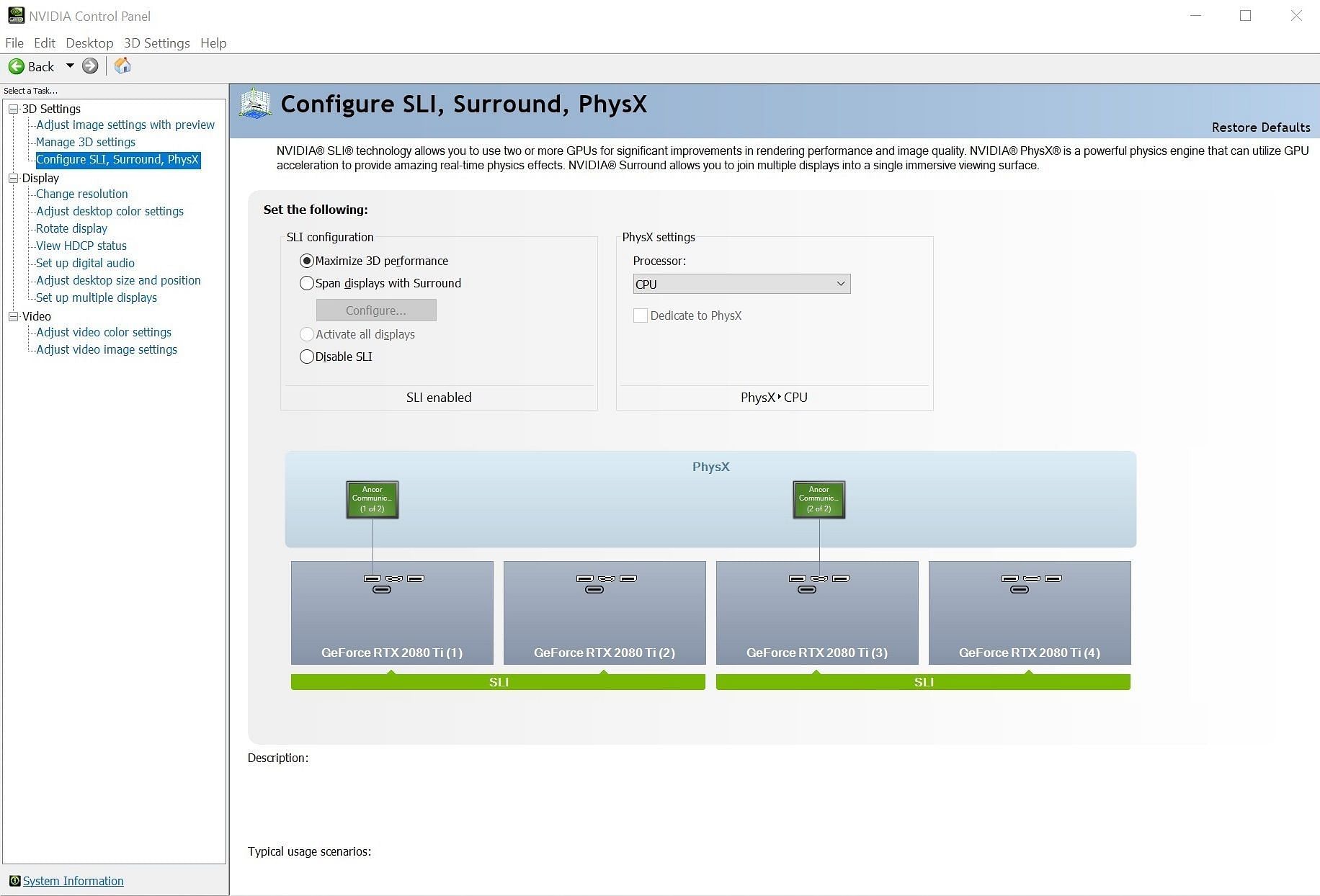Click the Configure... button
1320x896 pixels.
[x=376, y=310]
